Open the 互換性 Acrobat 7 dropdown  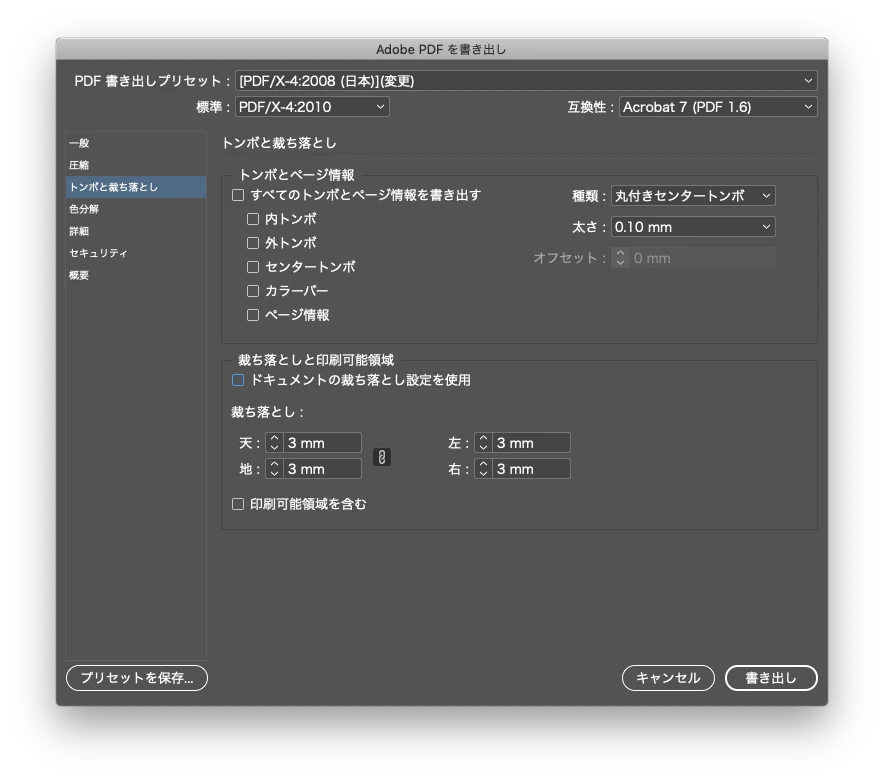(x=718, y=107)
